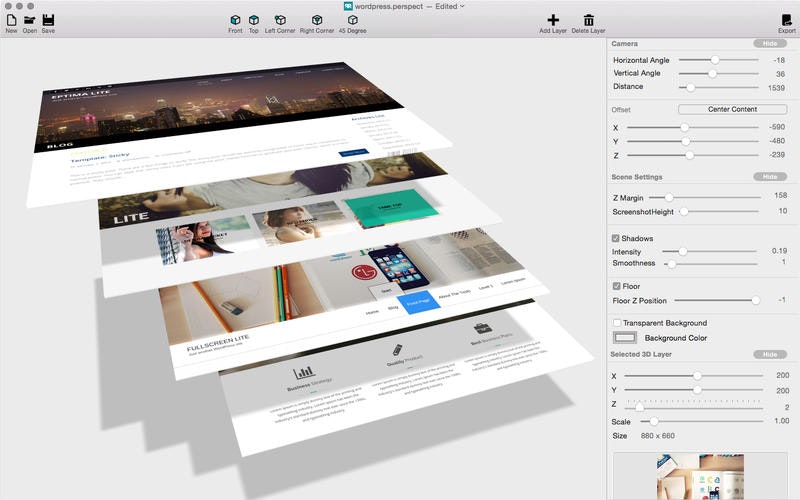Viewport: 800px width, 500px height.
Task: Click the Delete Layer trash icon
Action: tap(589, 19)
